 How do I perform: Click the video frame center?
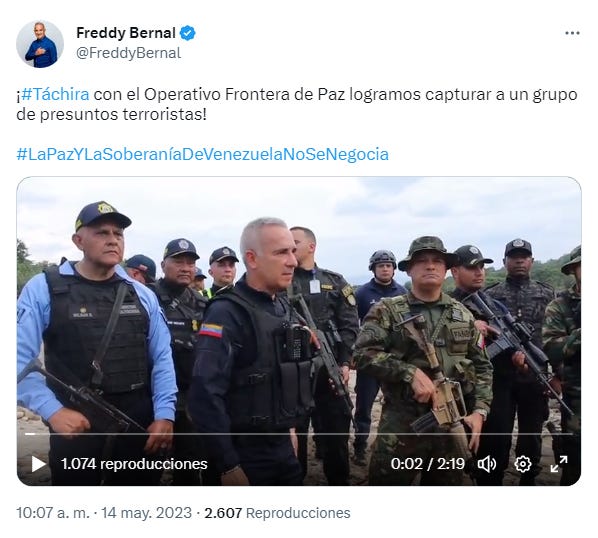pyautogui.click(x=299, y=331)
